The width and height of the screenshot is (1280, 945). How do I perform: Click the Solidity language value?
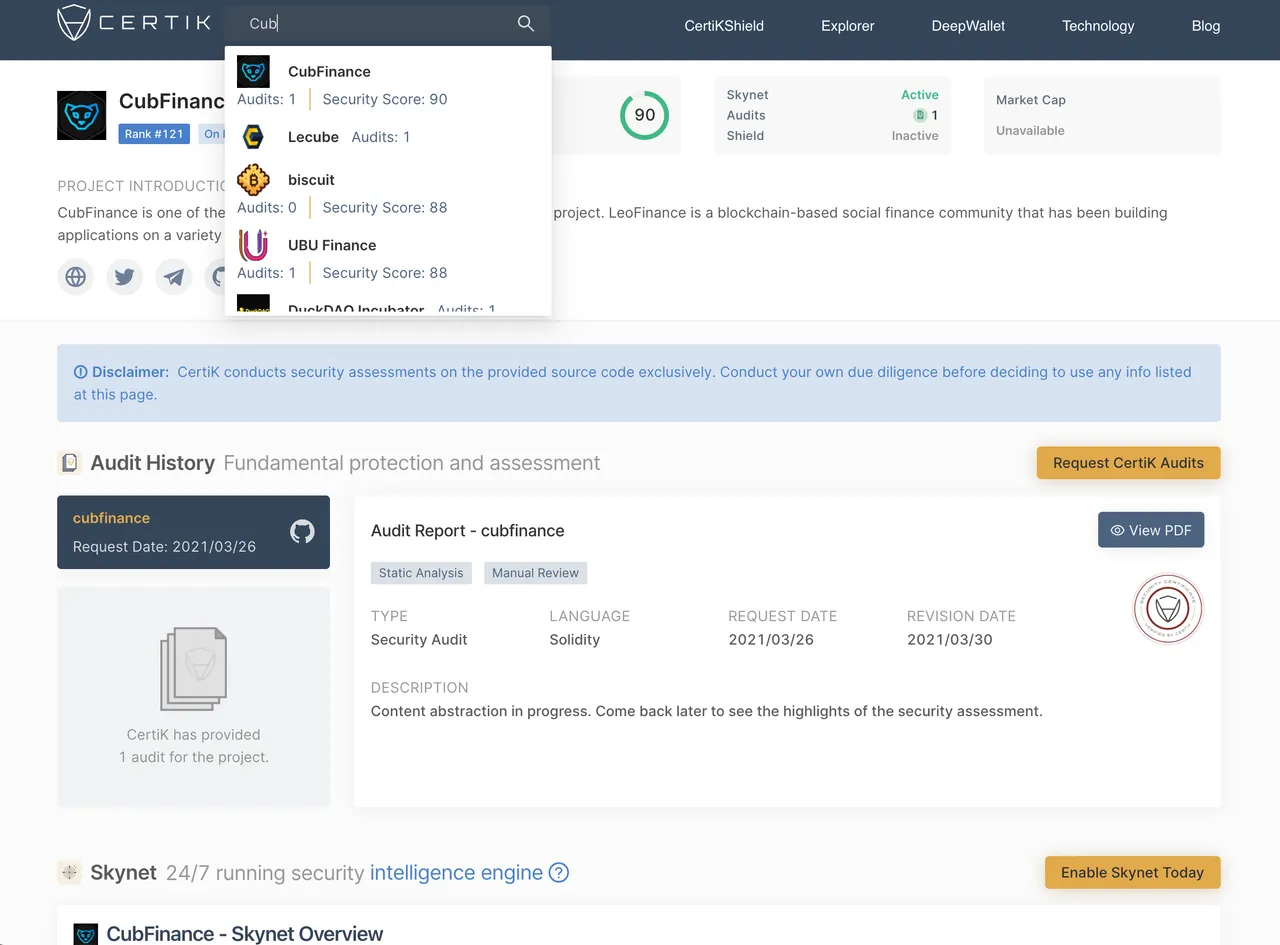pos(575,639)
